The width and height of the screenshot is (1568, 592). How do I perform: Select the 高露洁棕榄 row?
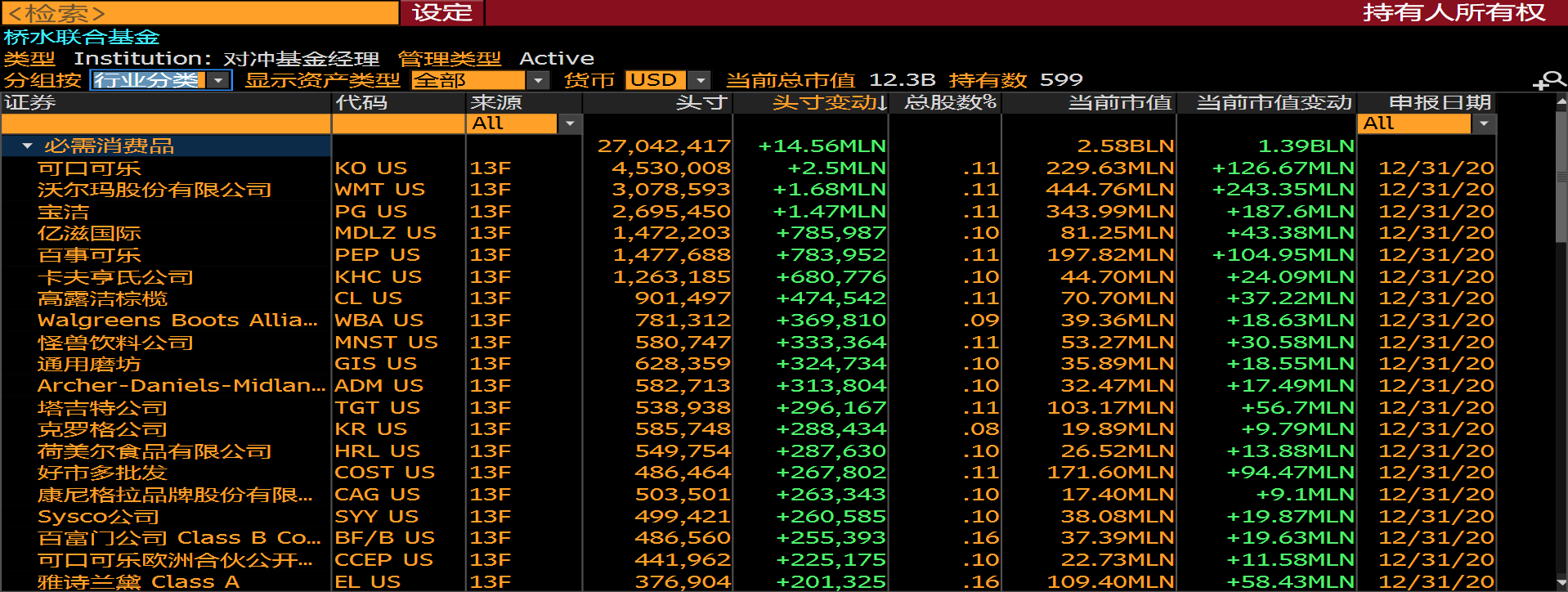point(748,298)
